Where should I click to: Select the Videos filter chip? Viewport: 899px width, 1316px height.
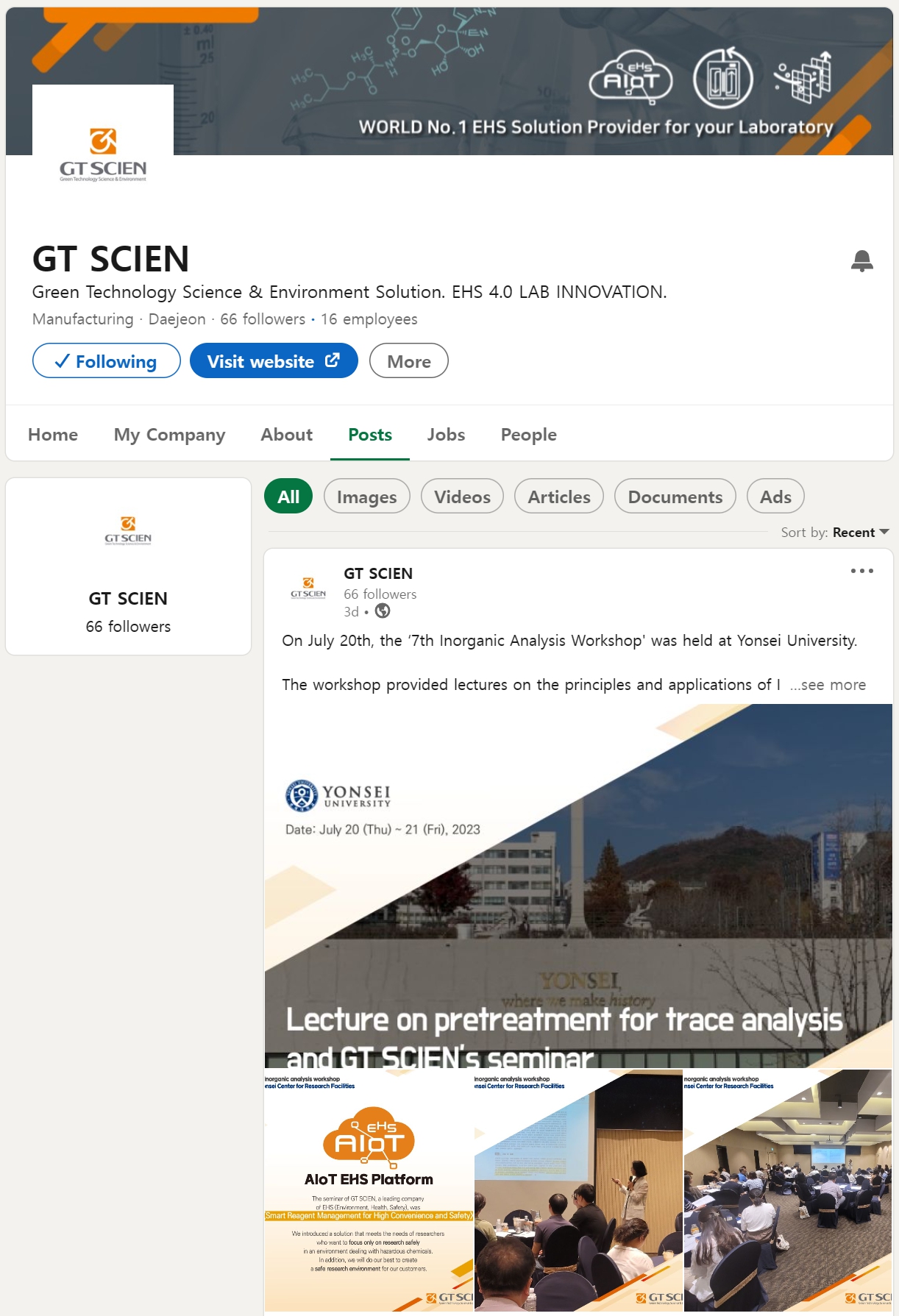pos(462,497)
